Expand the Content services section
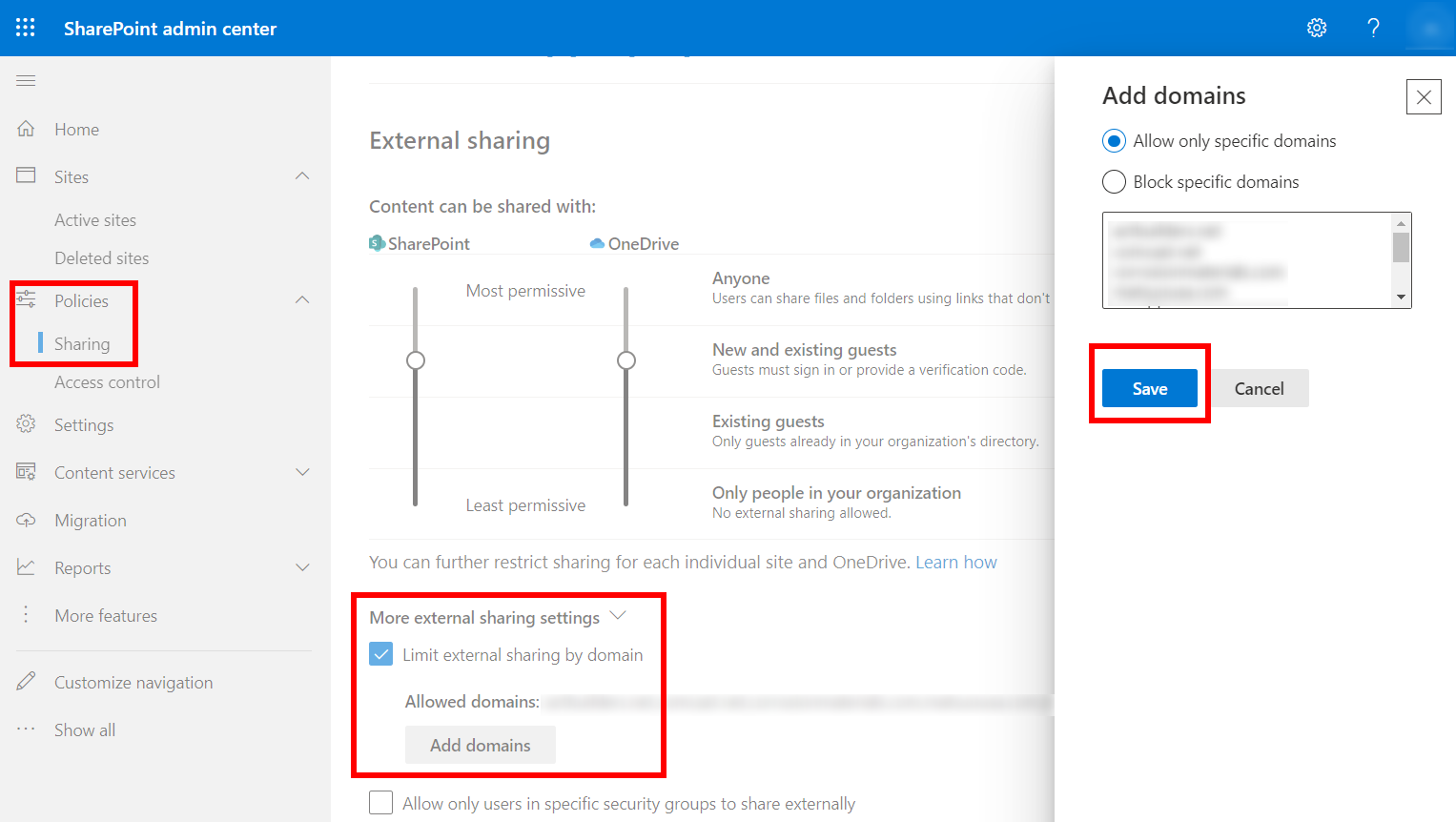This screenshot has width=1456, height=822. click(302, 472)
